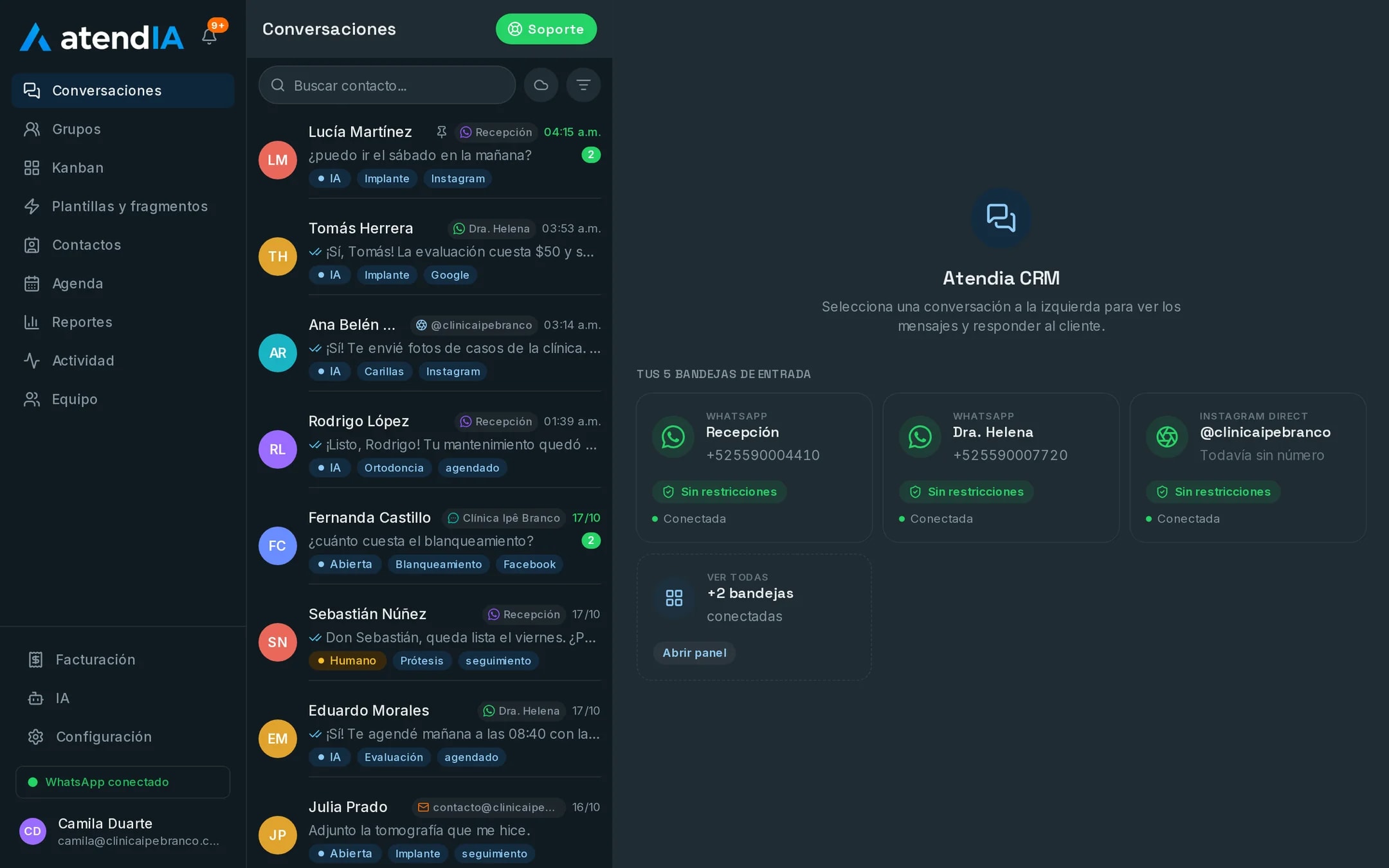Go to the Contactos section
1389x868 pixels.
coord(123,245)
